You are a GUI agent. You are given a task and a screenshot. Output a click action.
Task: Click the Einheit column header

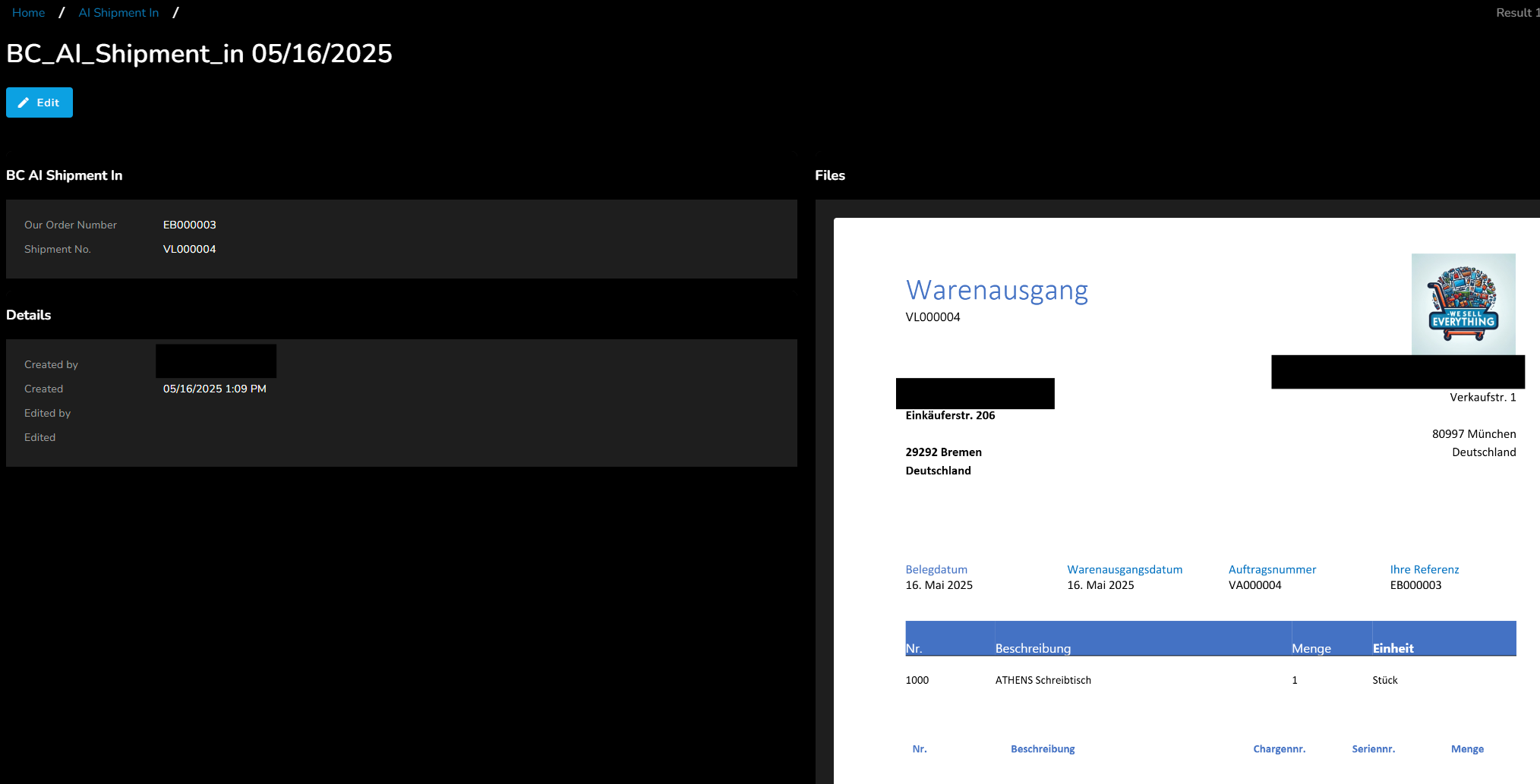(x=1393, y=648)
